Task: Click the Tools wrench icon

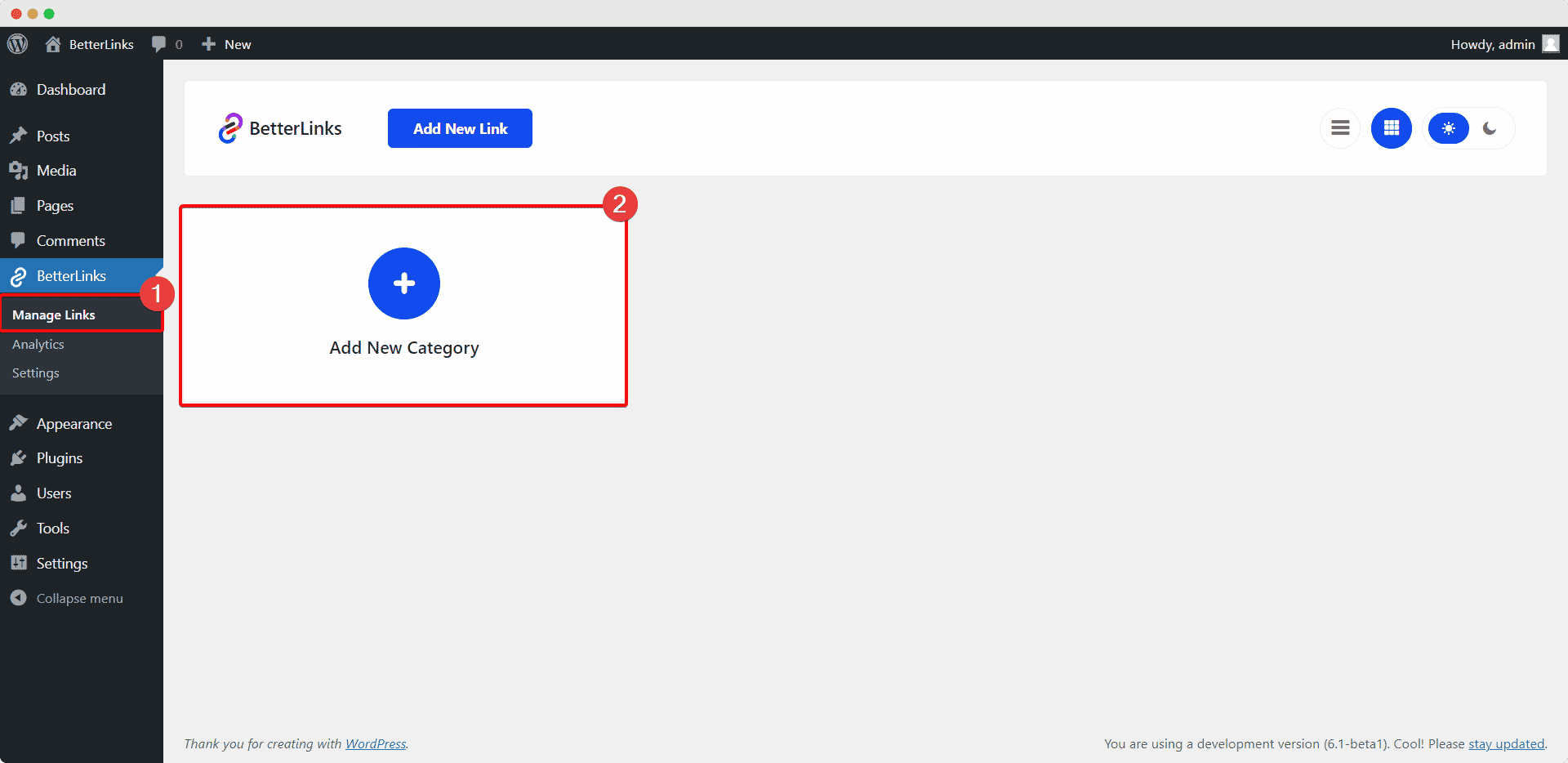Action: [19, 528]
